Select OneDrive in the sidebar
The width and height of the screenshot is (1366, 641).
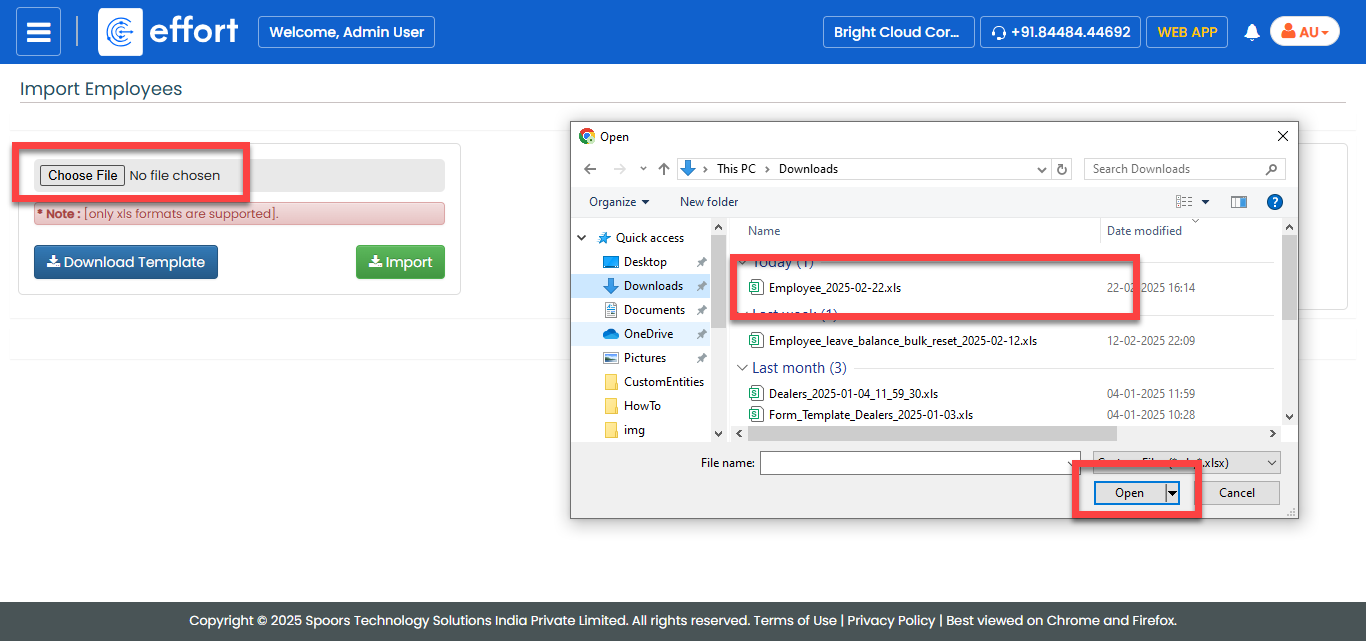[x=647, y=334]
